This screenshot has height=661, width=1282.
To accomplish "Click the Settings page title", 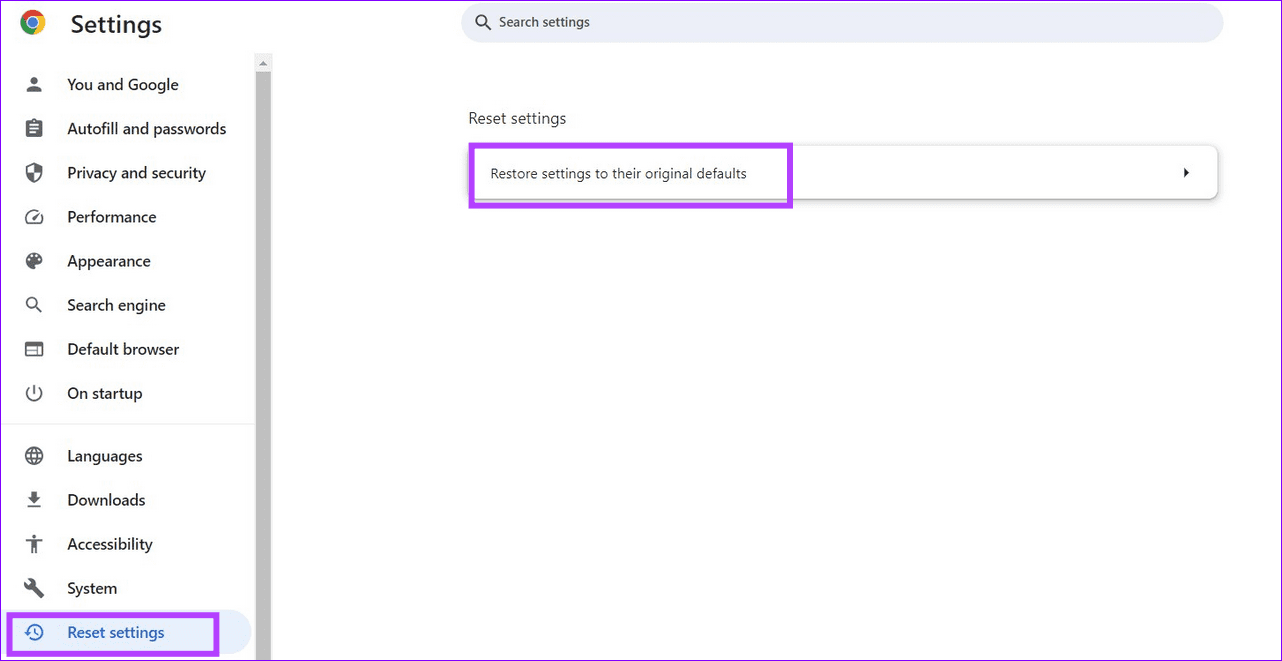I will (x=116, y=24).
